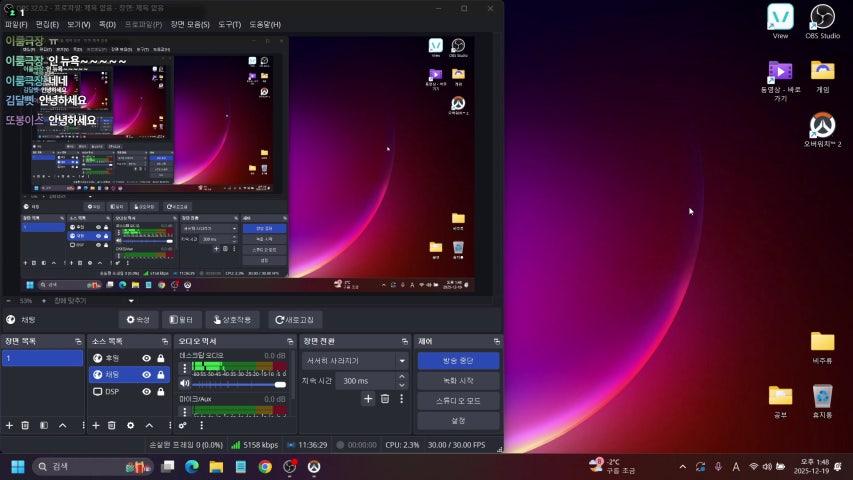
Task: Click the 녹화 시작 start recording button
Action: pyautogui.click(x=457, y=380)
